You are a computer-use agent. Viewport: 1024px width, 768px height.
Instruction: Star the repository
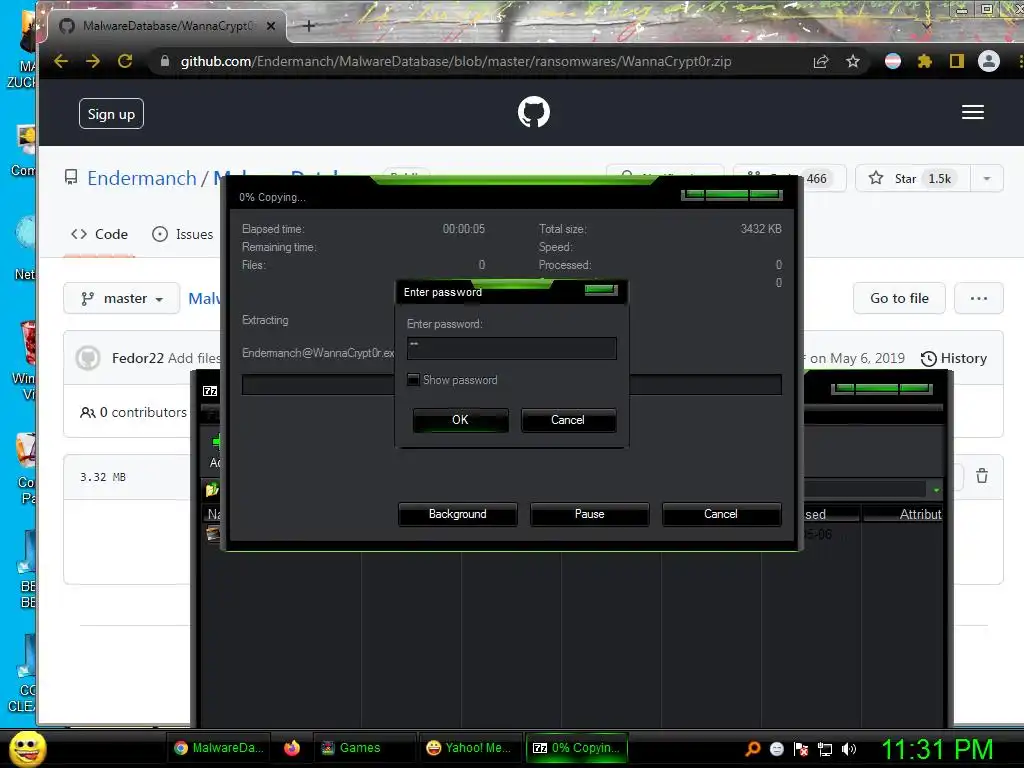[x=913, y=178]
